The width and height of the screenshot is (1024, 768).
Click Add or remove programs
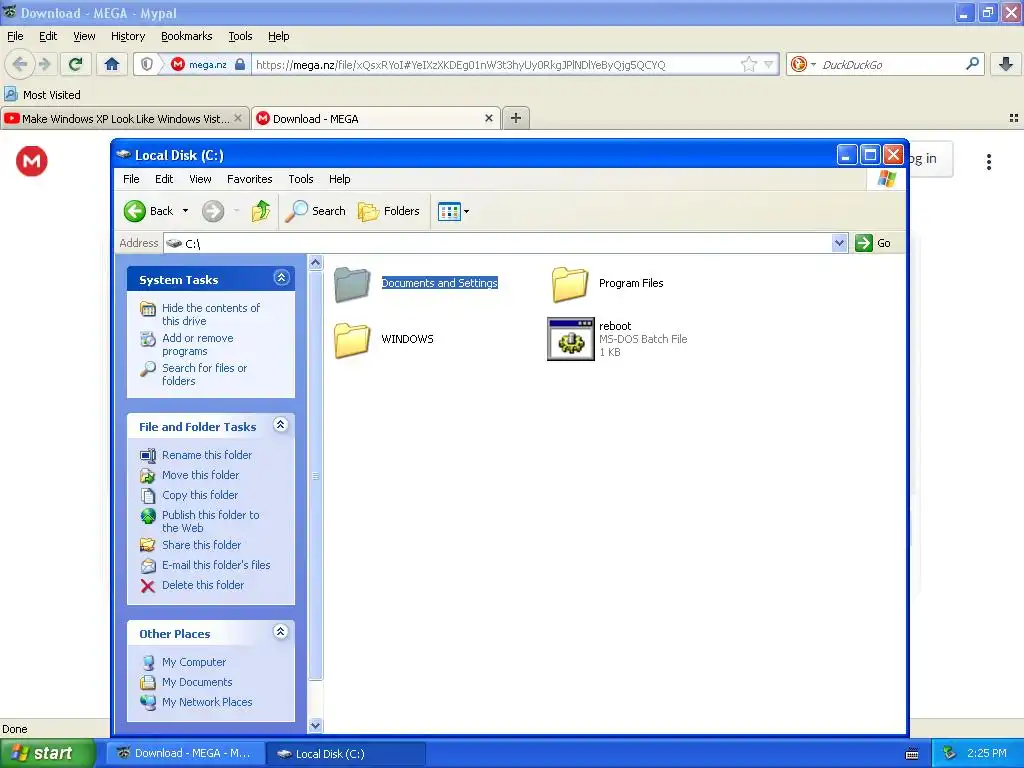197,344
